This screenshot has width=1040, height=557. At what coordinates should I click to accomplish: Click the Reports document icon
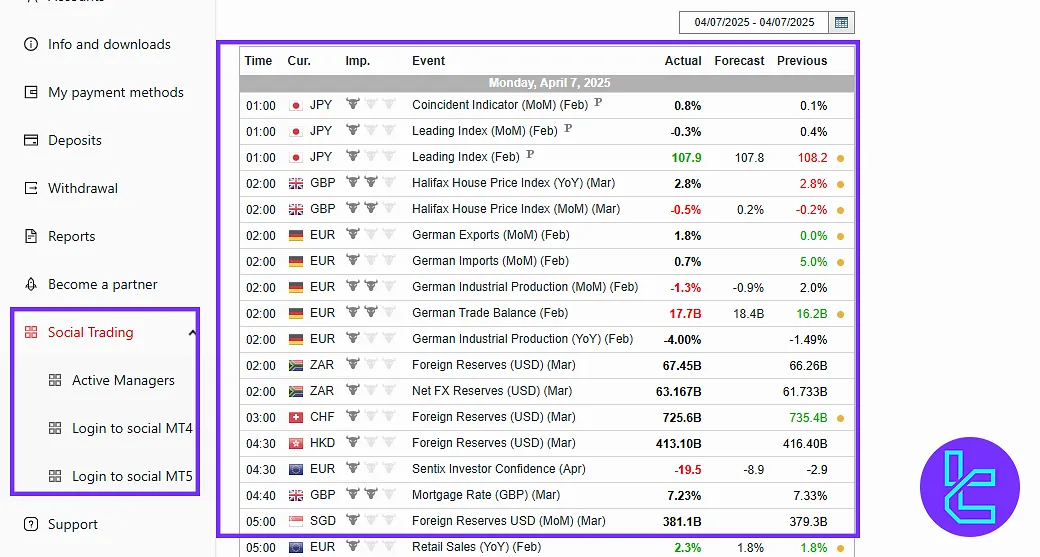click(x=30, y=236)
